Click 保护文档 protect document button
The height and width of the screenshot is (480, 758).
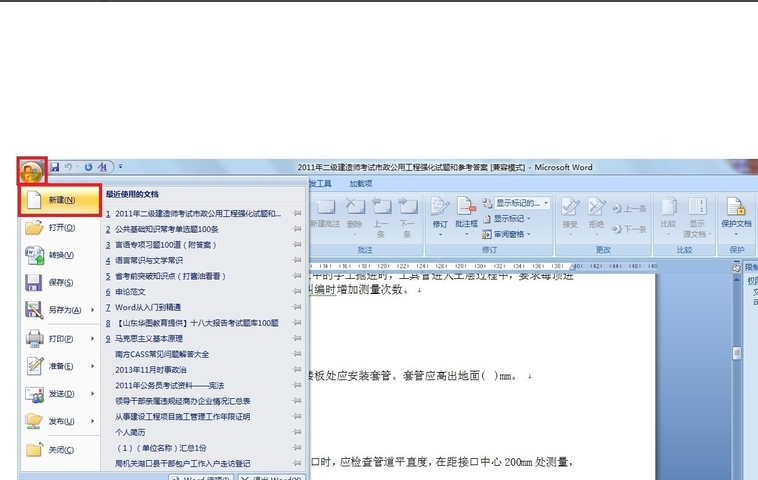coord(736,217)
